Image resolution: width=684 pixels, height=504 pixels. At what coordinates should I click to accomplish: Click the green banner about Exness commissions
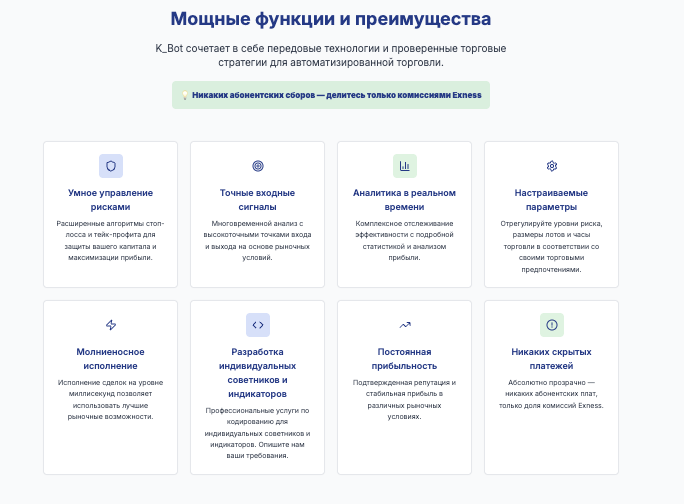pyautogui.click(x=331, y=95)
